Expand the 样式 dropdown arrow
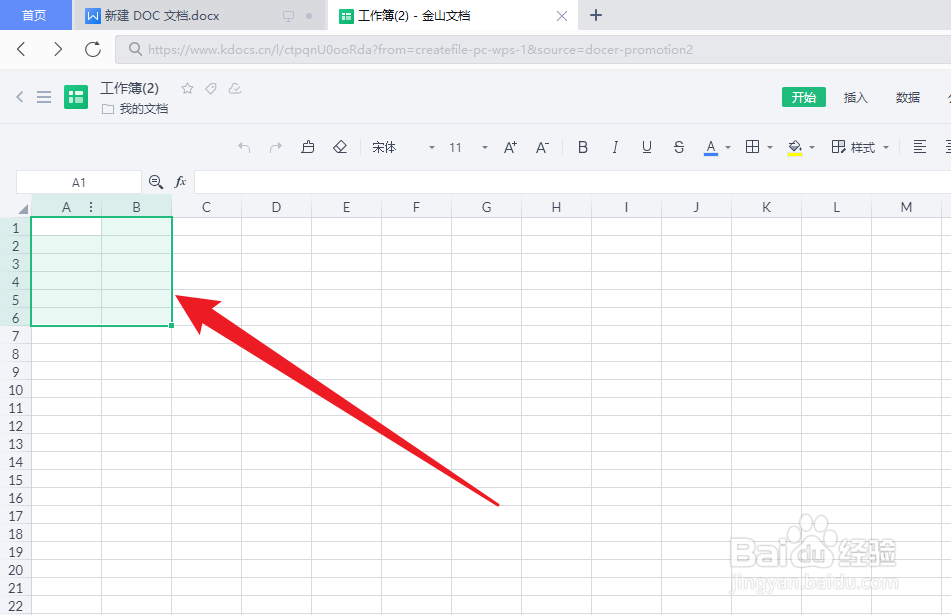The width and height of the screenshot is (951, 615). coord(885,147)
